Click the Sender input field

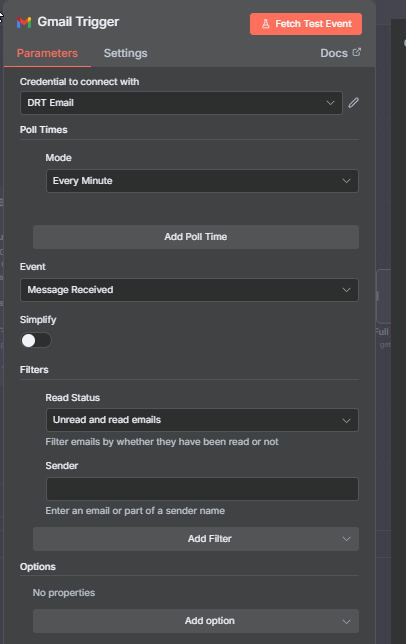point(202,489)
